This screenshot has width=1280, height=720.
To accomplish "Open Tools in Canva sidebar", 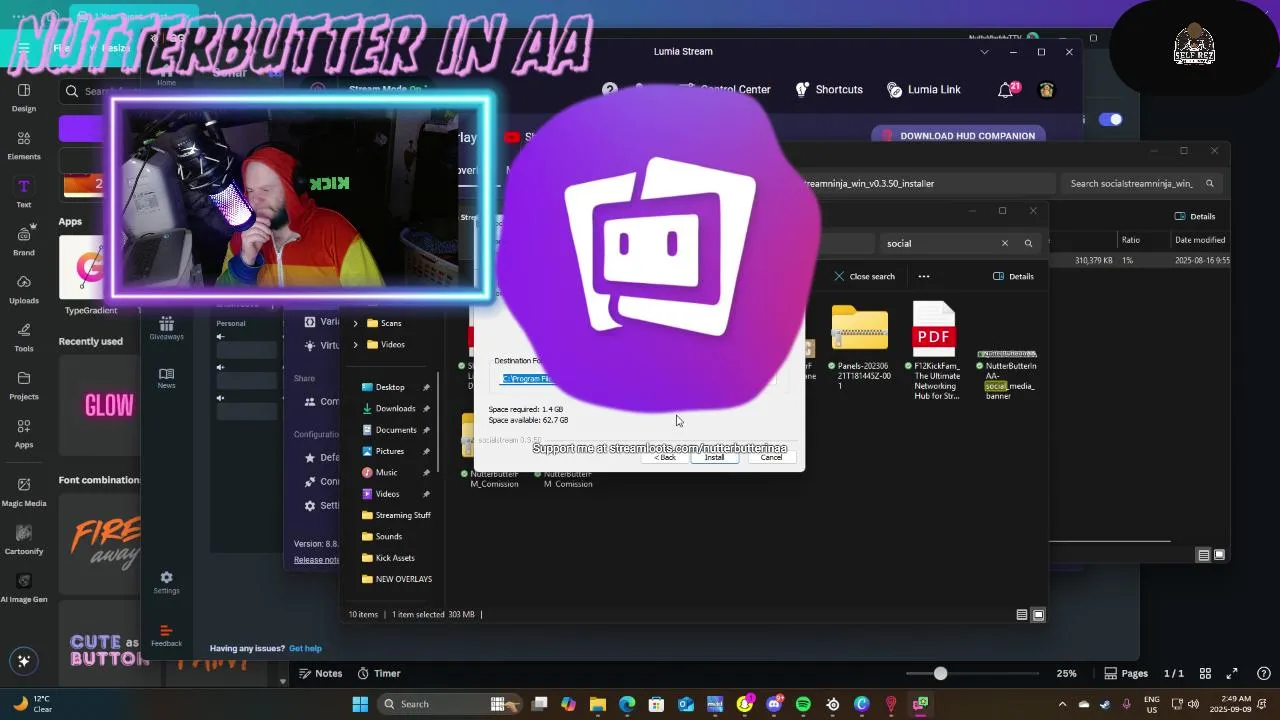I will [24, 337].
